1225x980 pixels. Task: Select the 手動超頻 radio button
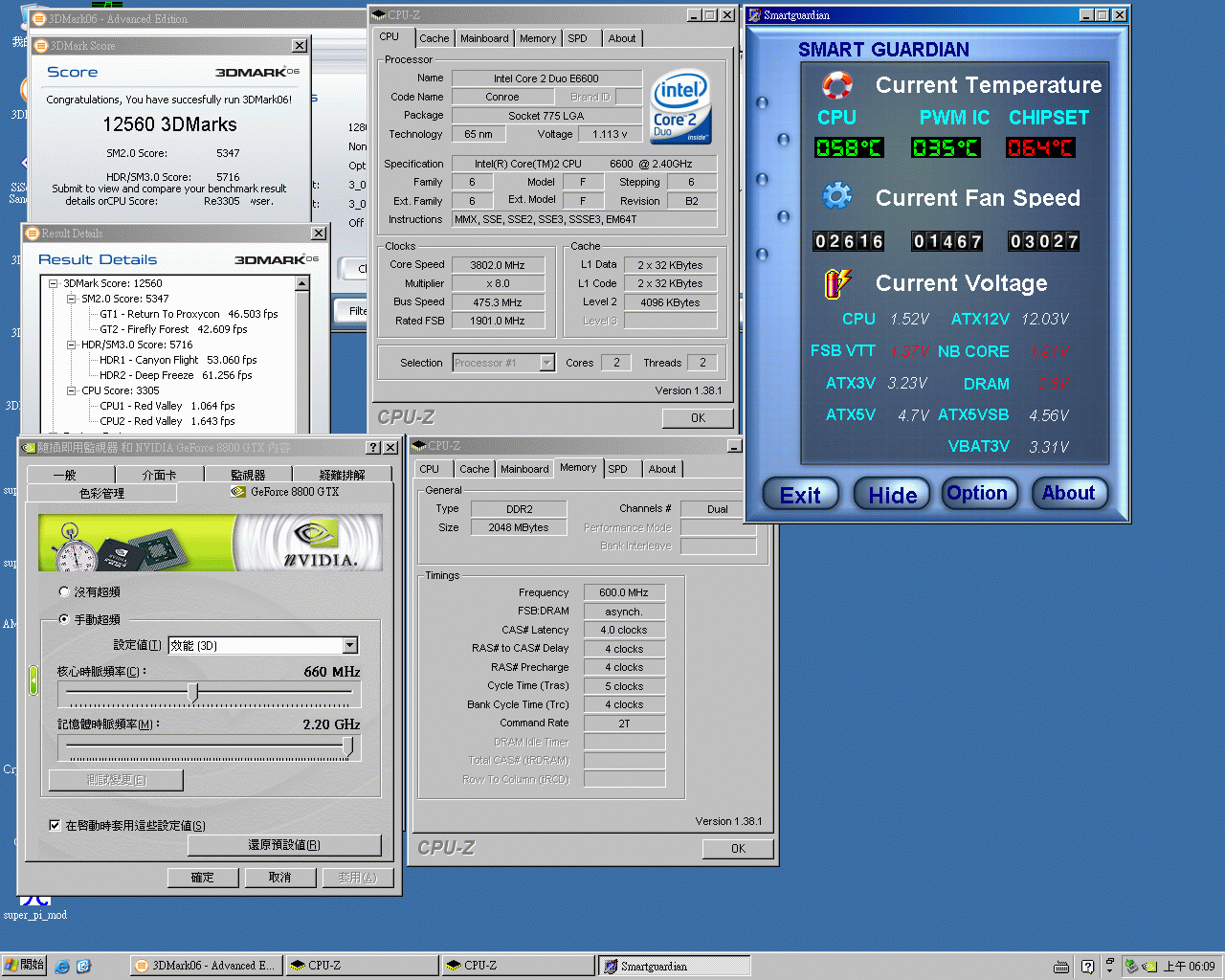pos(64,619)
